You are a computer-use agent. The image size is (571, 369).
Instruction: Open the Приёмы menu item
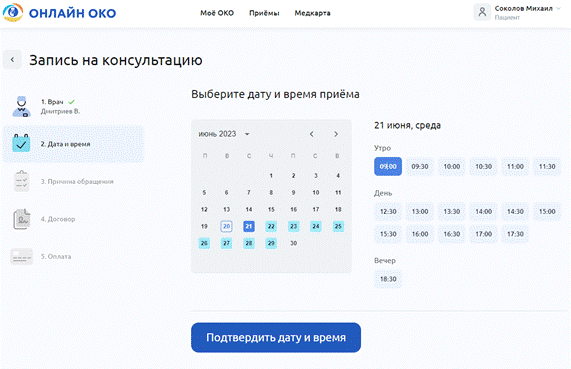coord(264,13)
